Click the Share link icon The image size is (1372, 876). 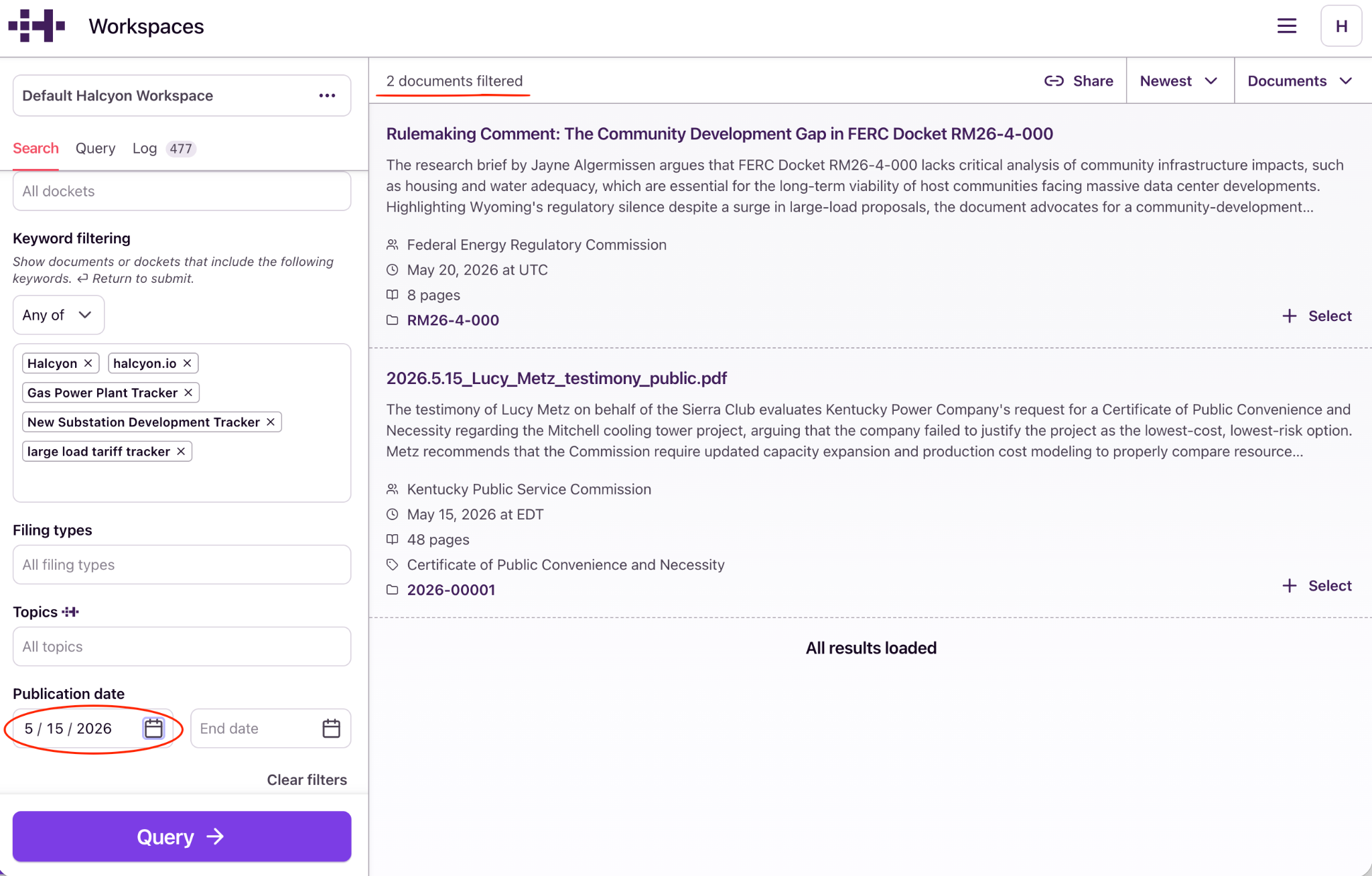[1054, 81]
